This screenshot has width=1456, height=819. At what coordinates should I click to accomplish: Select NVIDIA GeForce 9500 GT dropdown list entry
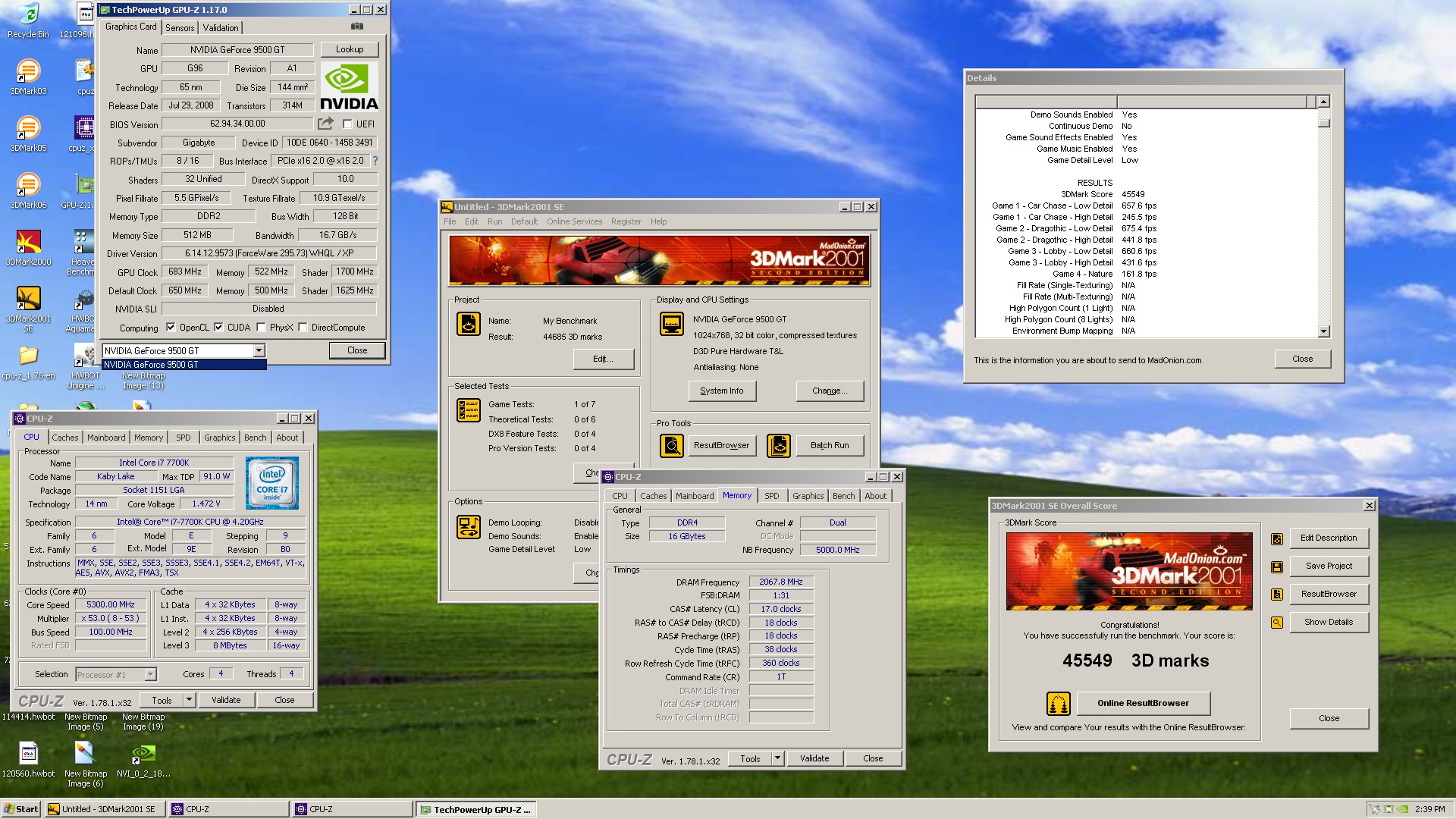pyautogui.click(x=184, y=365)
